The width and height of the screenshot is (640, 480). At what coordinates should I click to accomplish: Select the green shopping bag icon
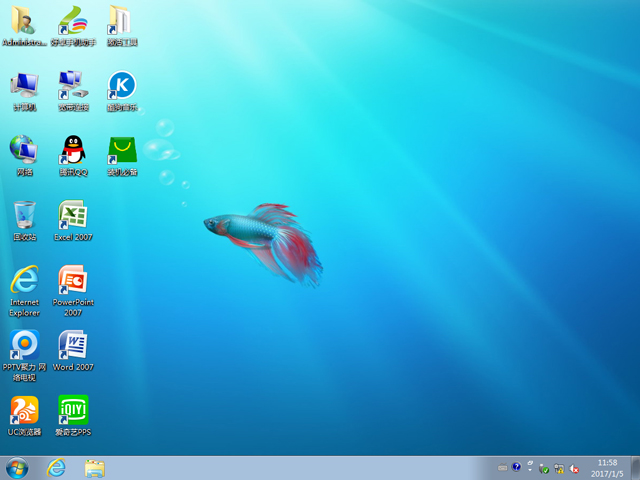coord(121,151)
